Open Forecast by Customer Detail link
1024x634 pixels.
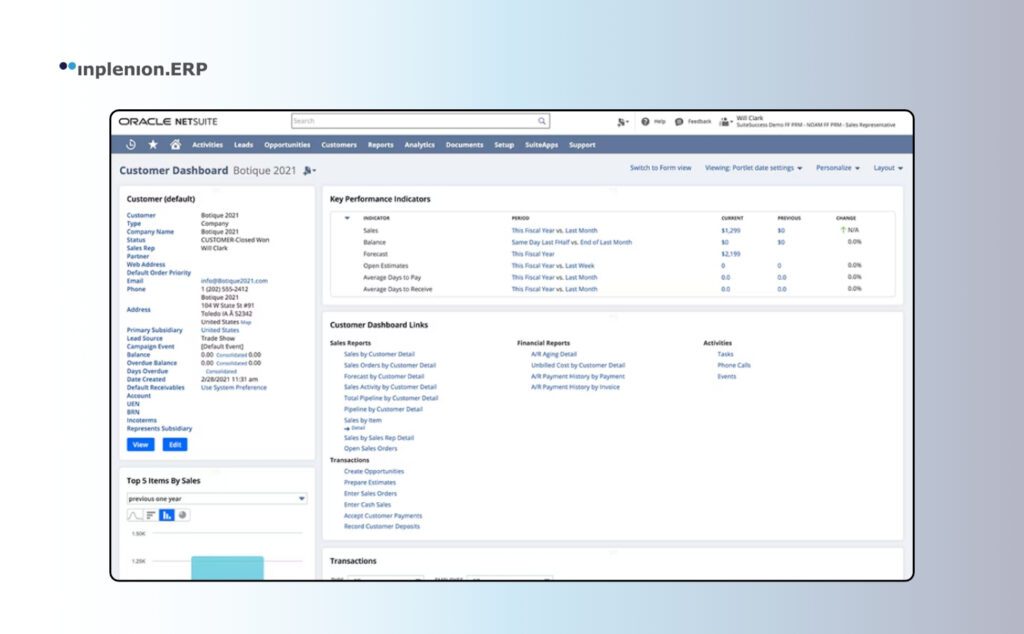pos(384,376)
